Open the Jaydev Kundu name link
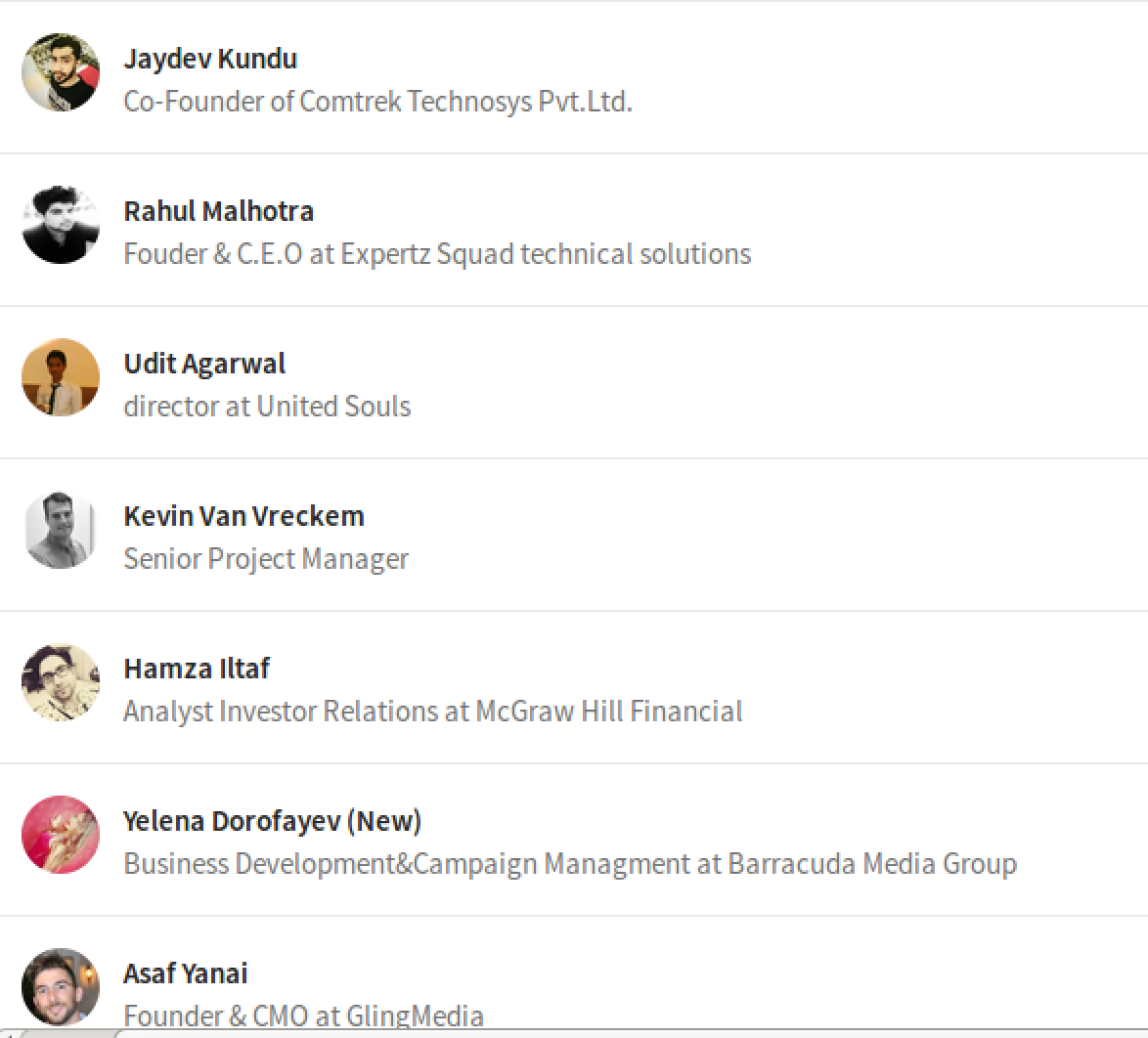This screenshot has width=1148, height=1038. (210, 59)
